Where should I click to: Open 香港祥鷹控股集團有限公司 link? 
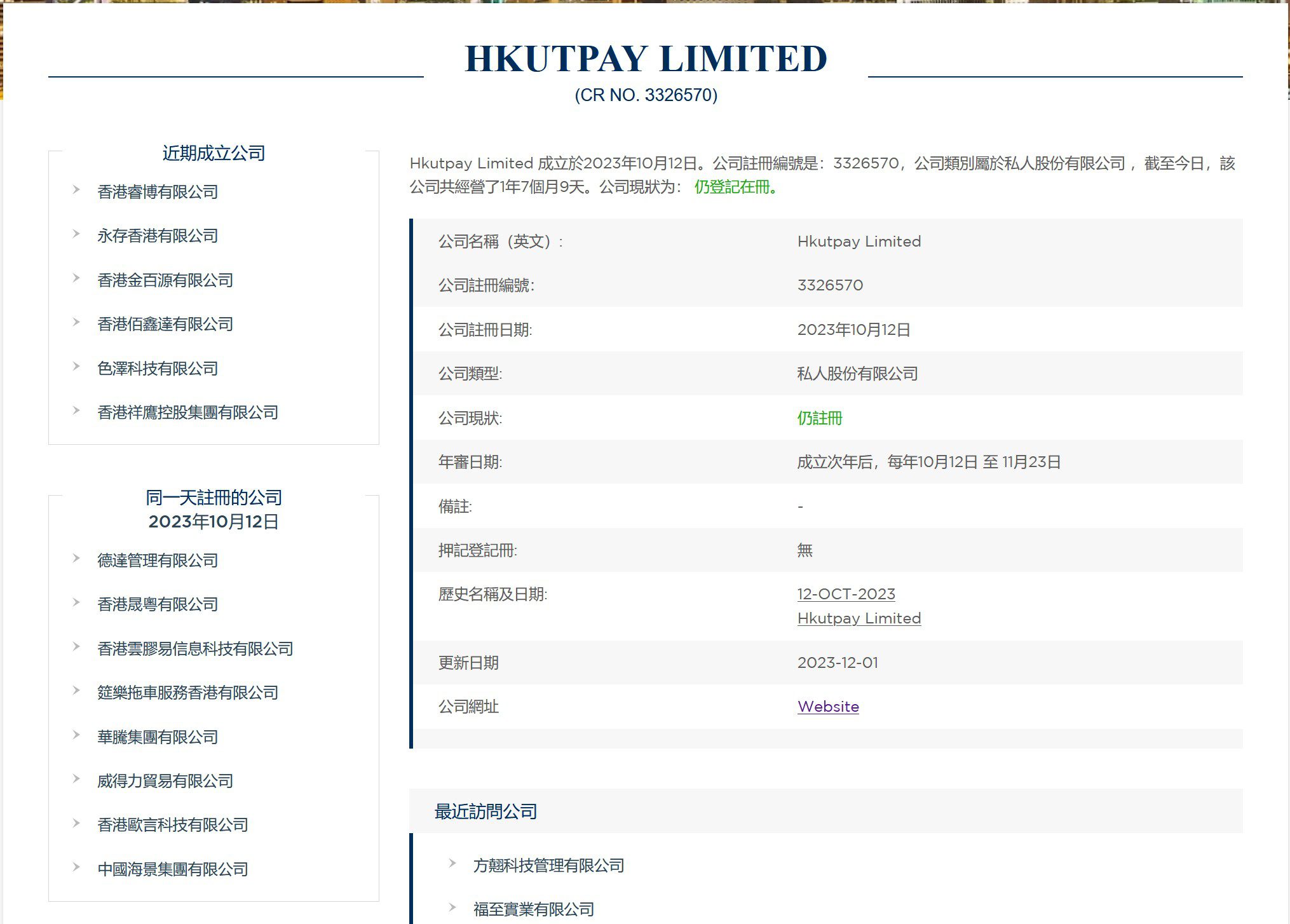tap(188, 412)
